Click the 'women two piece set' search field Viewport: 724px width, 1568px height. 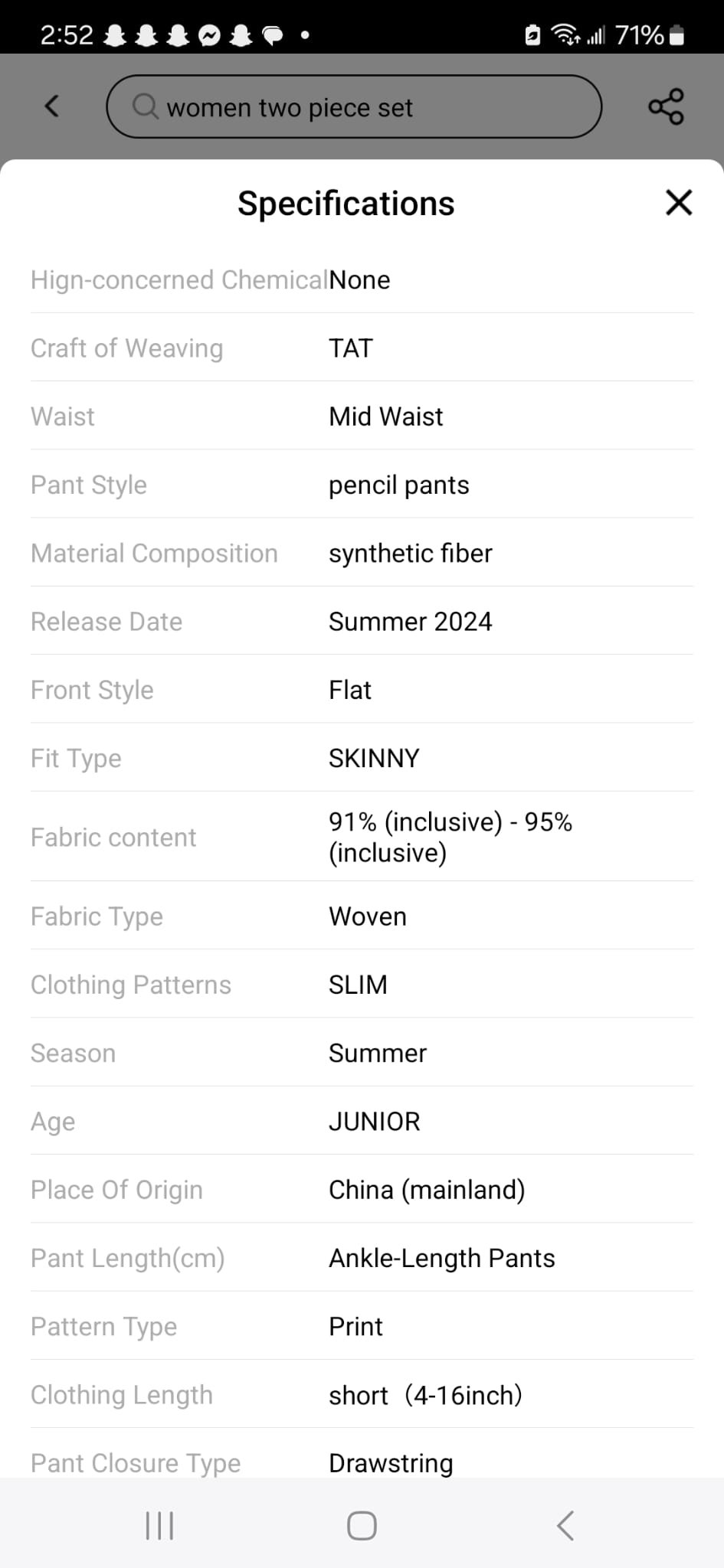pos(354,106)
